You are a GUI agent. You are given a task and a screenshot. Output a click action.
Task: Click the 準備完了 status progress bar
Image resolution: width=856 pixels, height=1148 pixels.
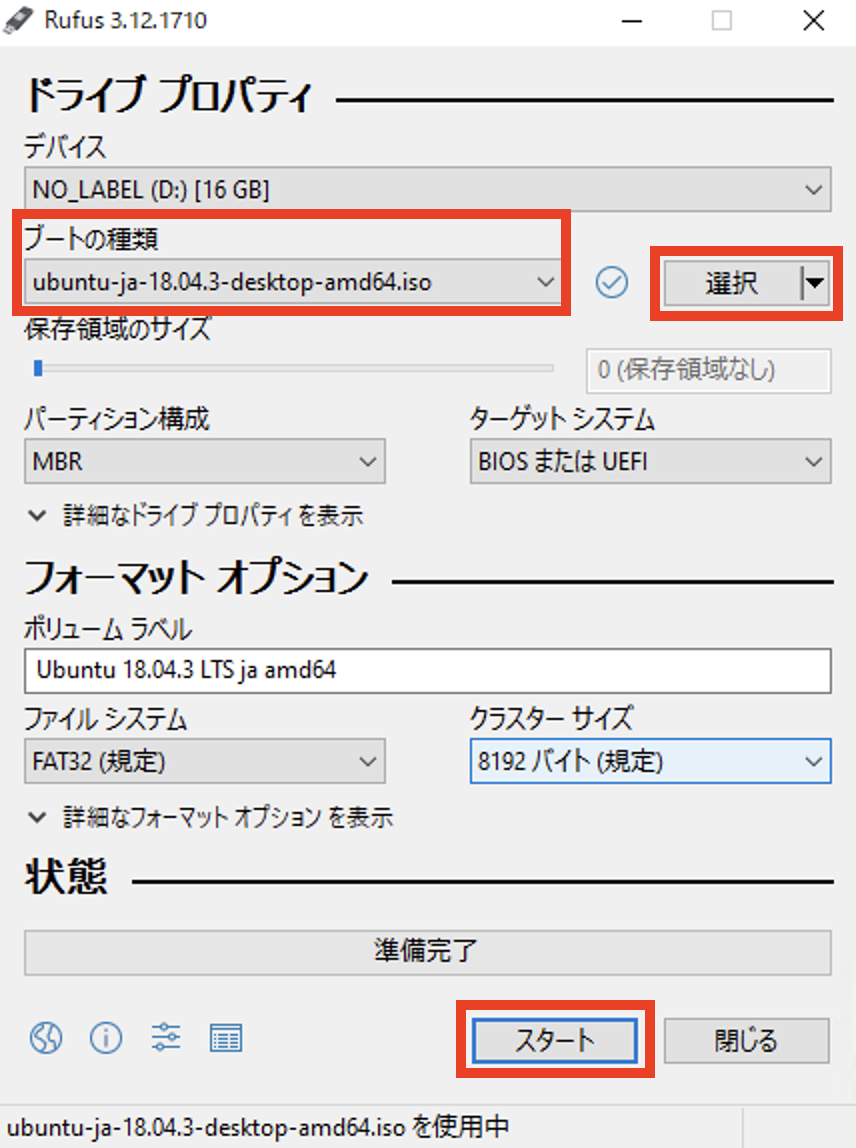click(x=428, y=952)
